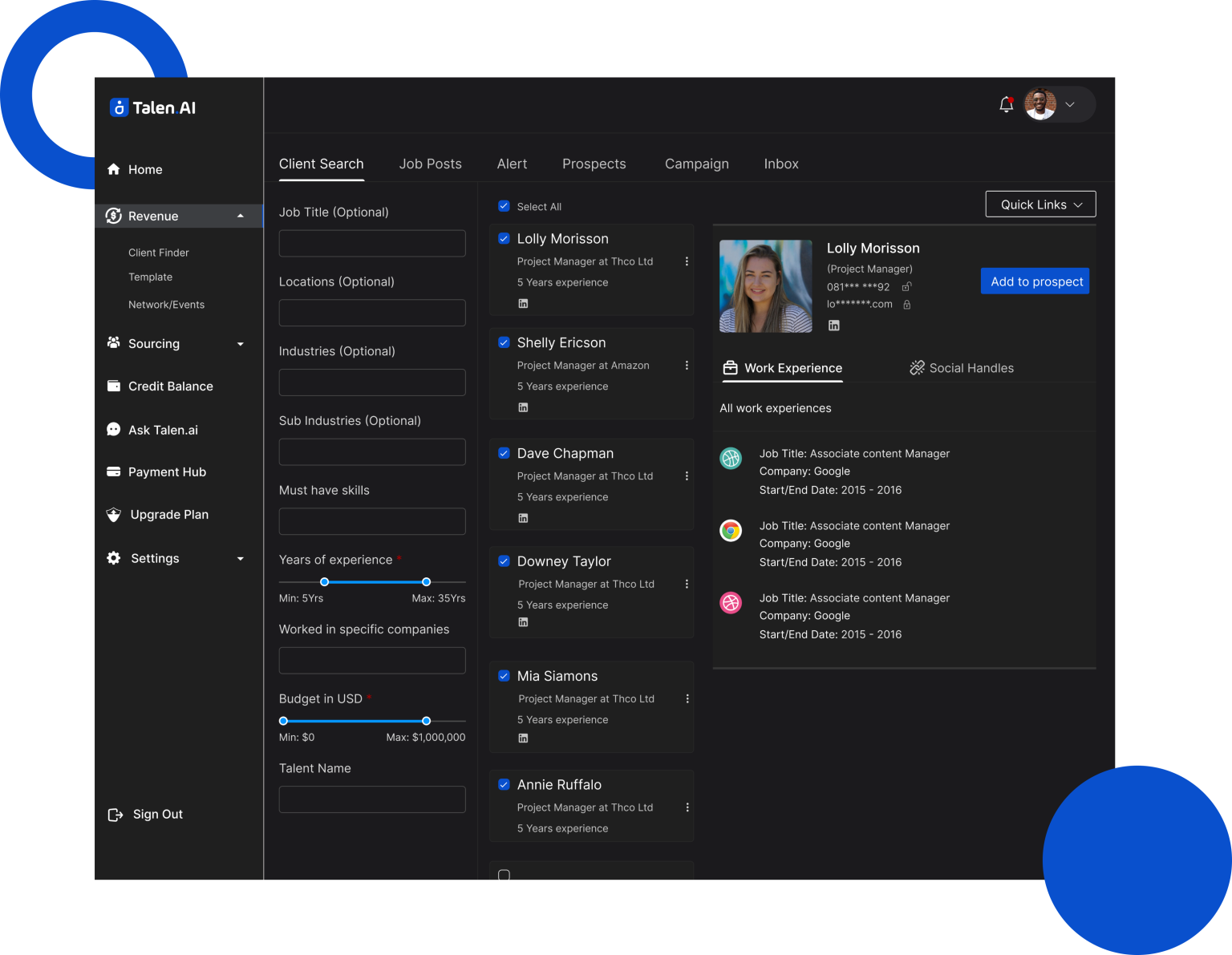This screenshot has height=955, width=1232.
Task: Switch to Inbox tab
Action: tap(781, 164)
